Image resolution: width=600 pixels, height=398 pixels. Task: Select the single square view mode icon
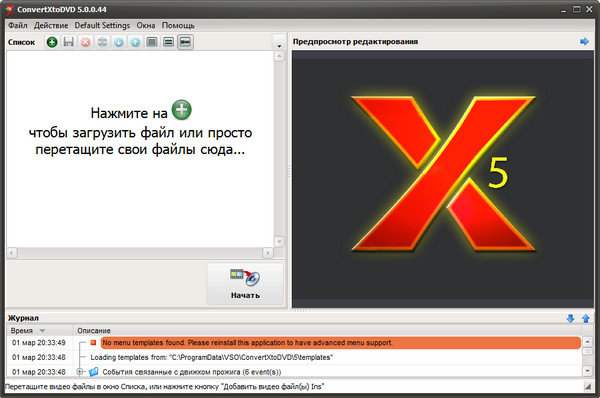pos(152,42)
